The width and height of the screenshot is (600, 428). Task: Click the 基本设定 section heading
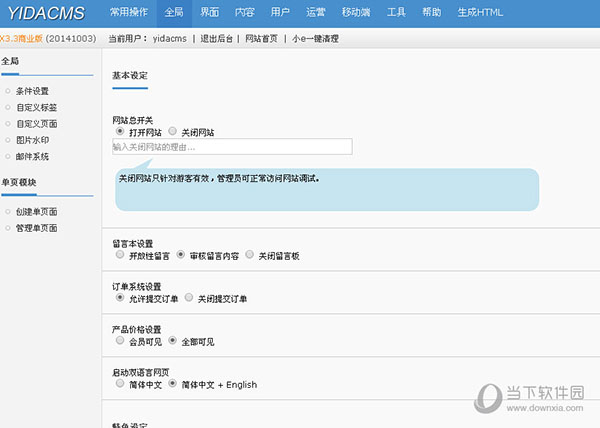pos(130,76)
